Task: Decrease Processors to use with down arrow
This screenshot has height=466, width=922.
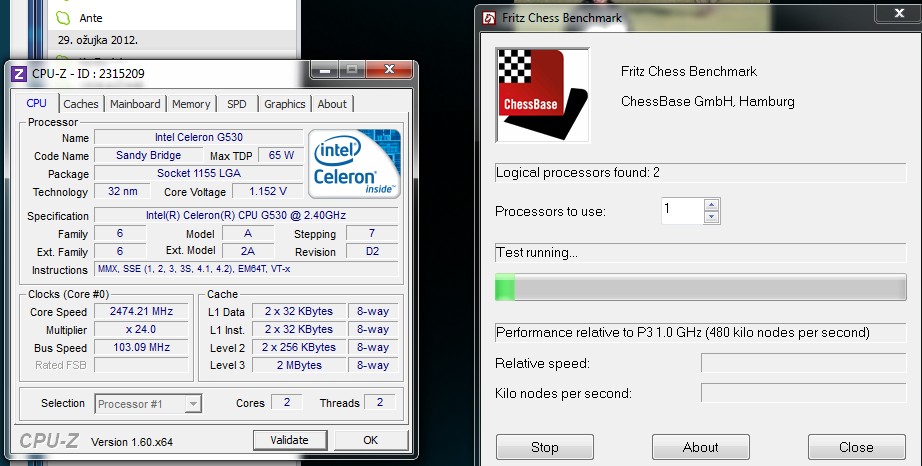Action: click(711, 217)
